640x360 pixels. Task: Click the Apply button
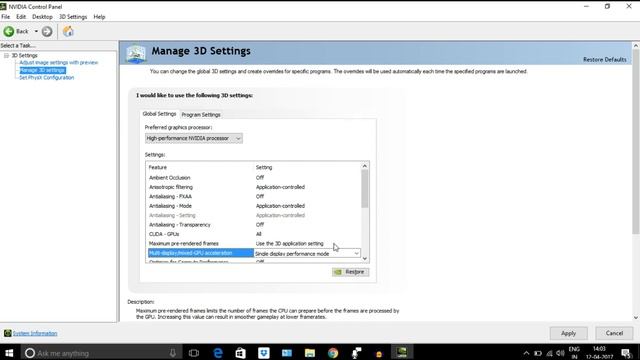pos(568,333)
